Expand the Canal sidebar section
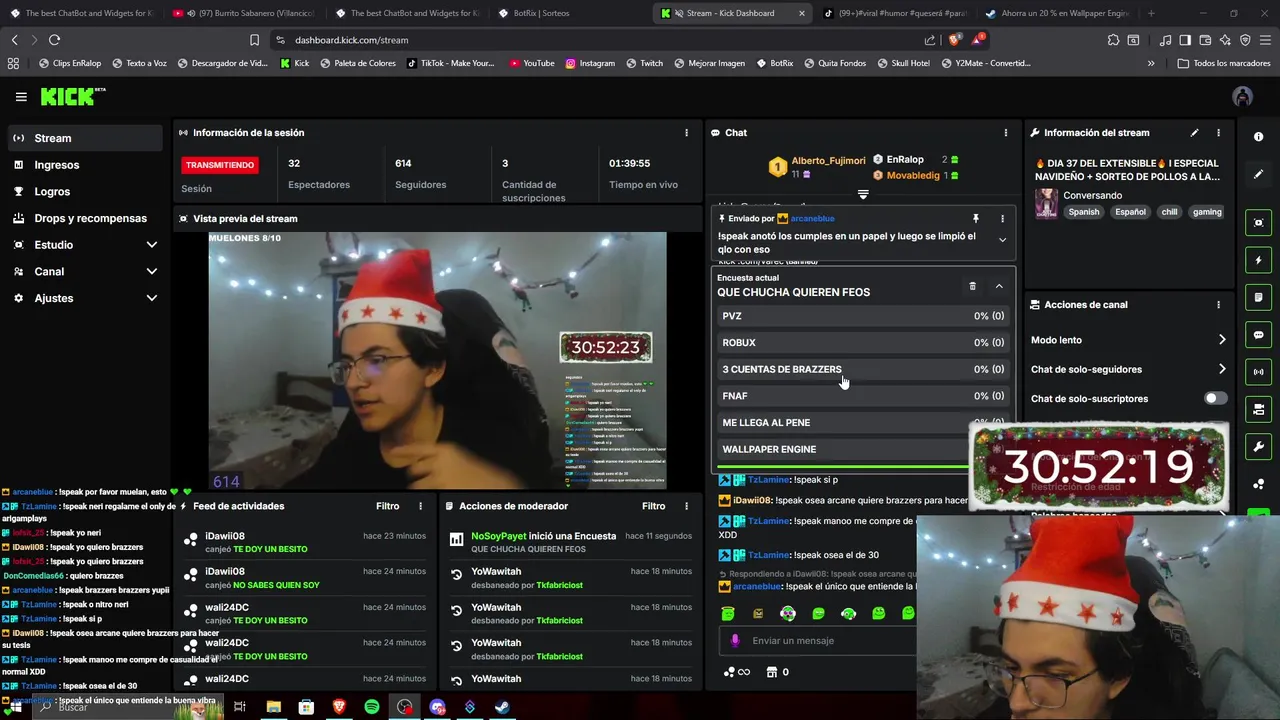Screen dimensions: 1280x720 pos(151,271)
